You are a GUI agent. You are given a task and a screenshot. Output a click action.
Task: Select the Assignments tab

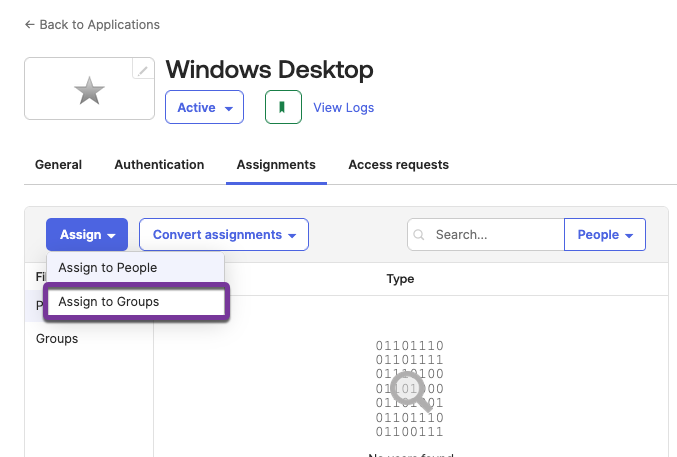pos(276,165)
